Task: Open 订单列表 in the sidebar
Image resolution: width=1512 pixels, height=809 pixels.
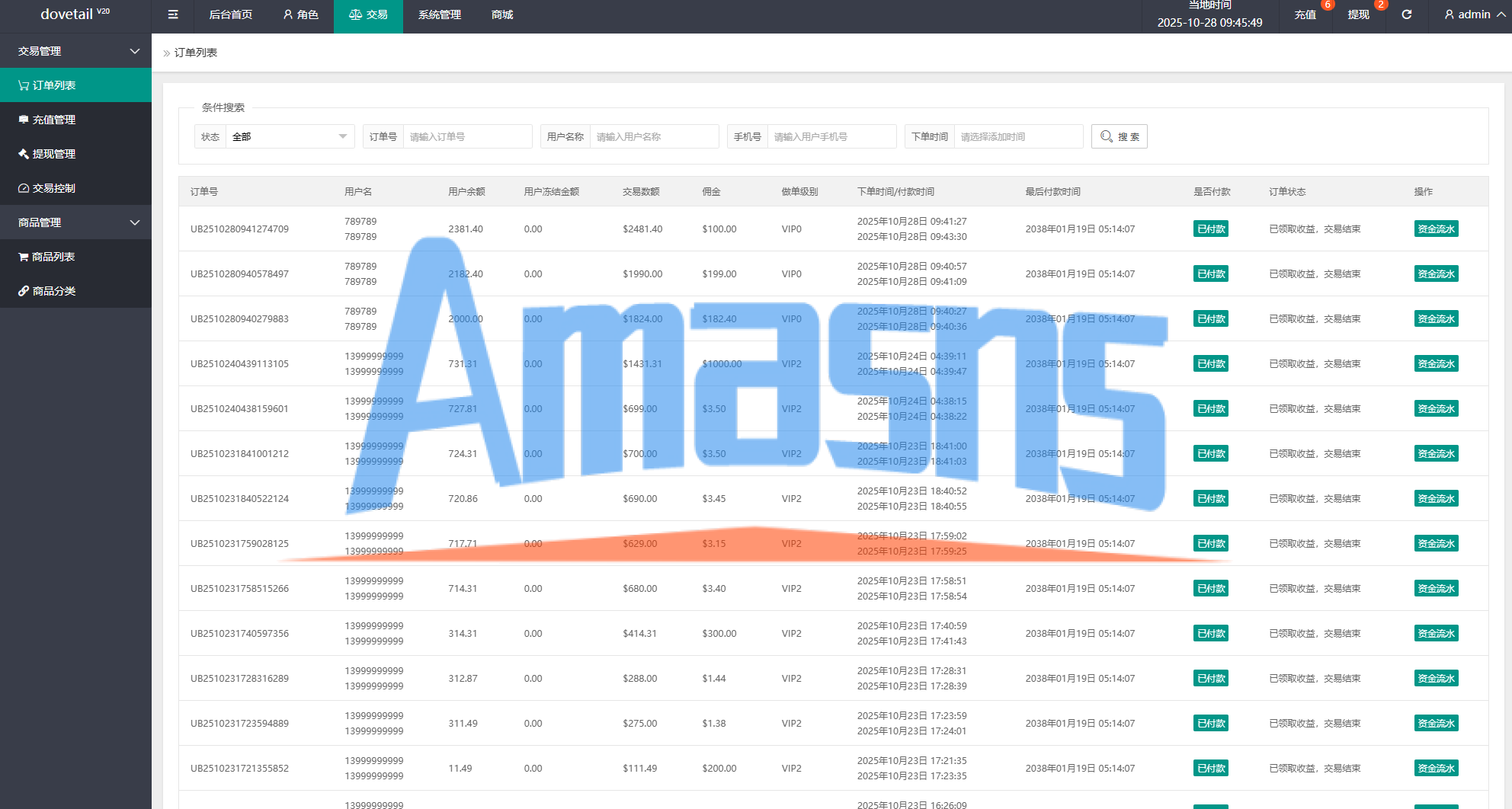Action: click(x=75, y=85)
